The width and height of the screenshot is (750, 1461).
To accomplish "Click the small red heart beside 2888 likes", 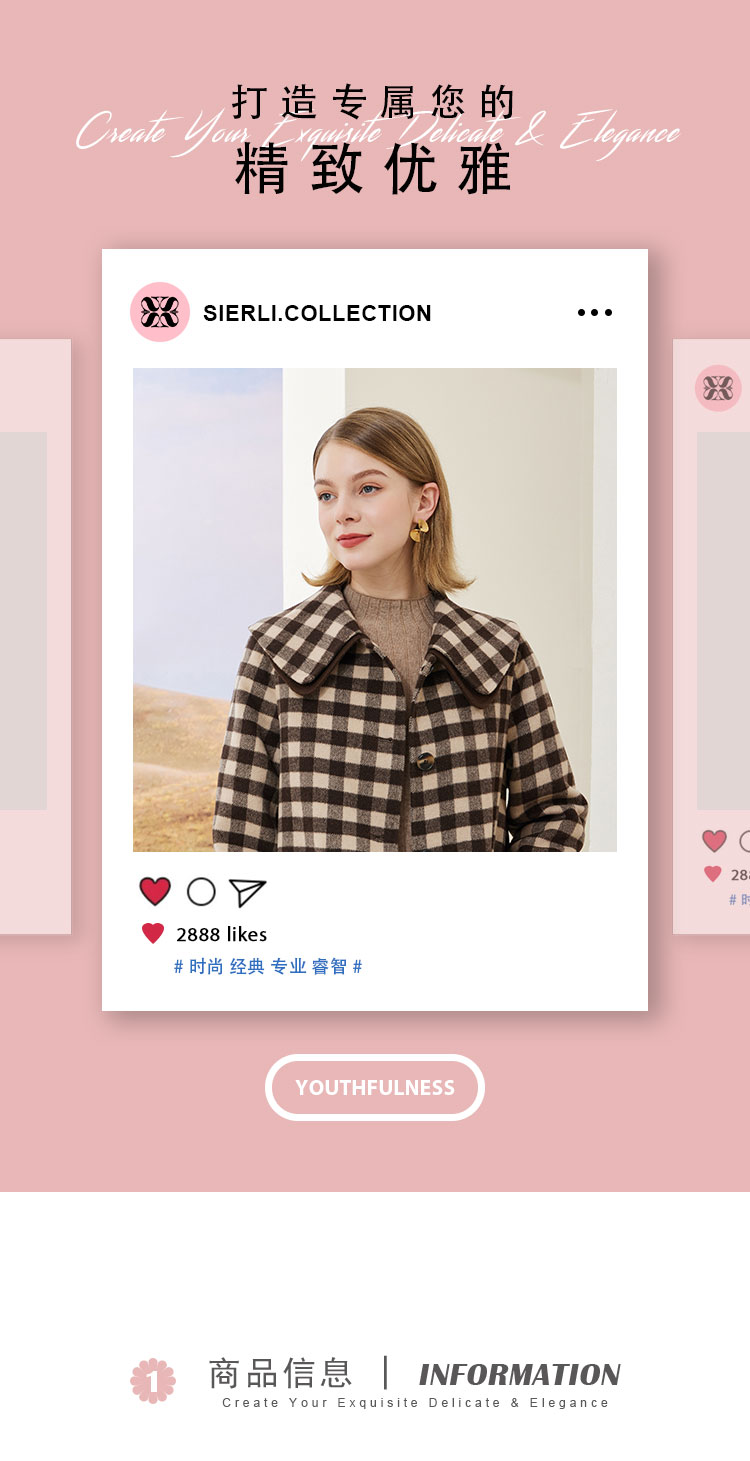I will (x=153, y=934).
